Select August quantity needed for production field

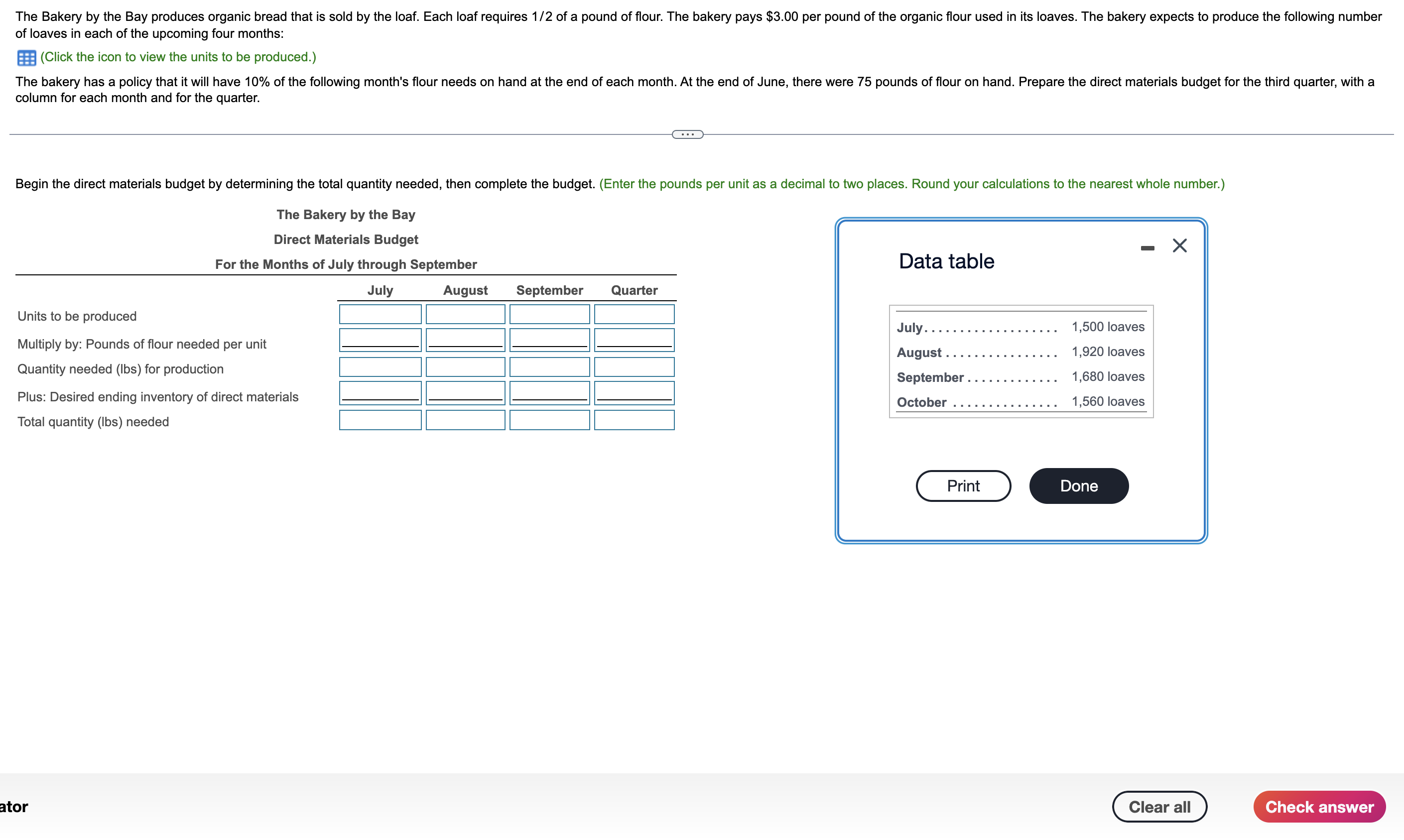pyautogui.click(x=465, y=367)
